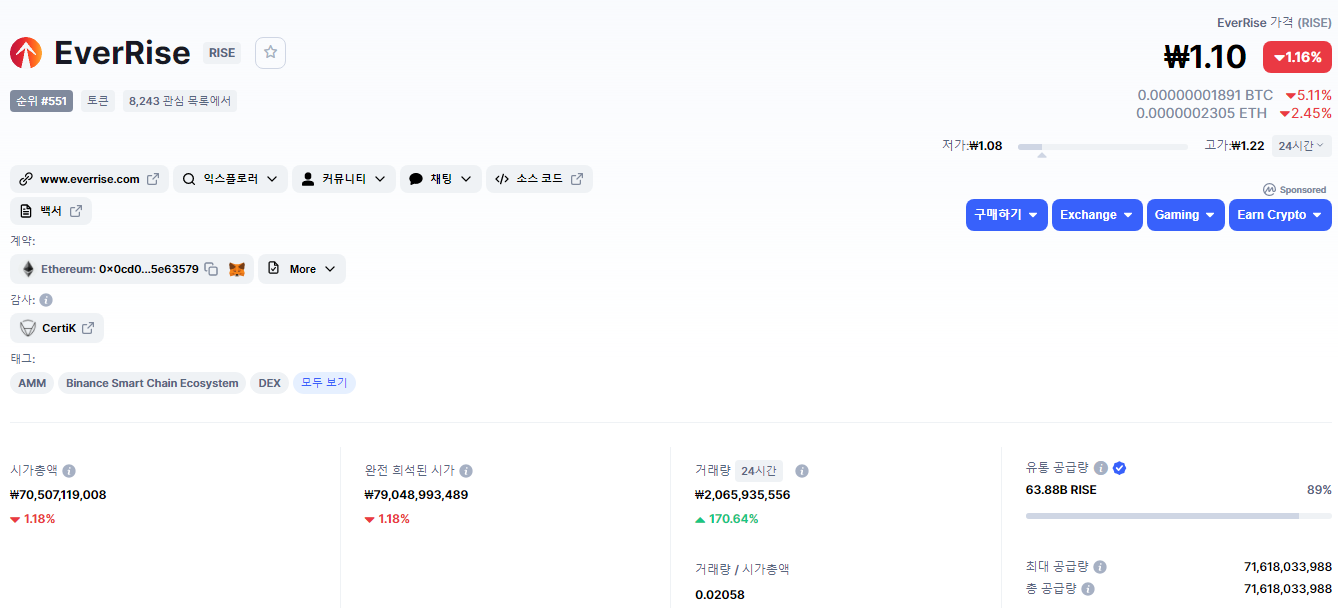Viewport: 1338px width, 609px height.
Task: Click the external link icon on 백서
Action: coord(76,211)
